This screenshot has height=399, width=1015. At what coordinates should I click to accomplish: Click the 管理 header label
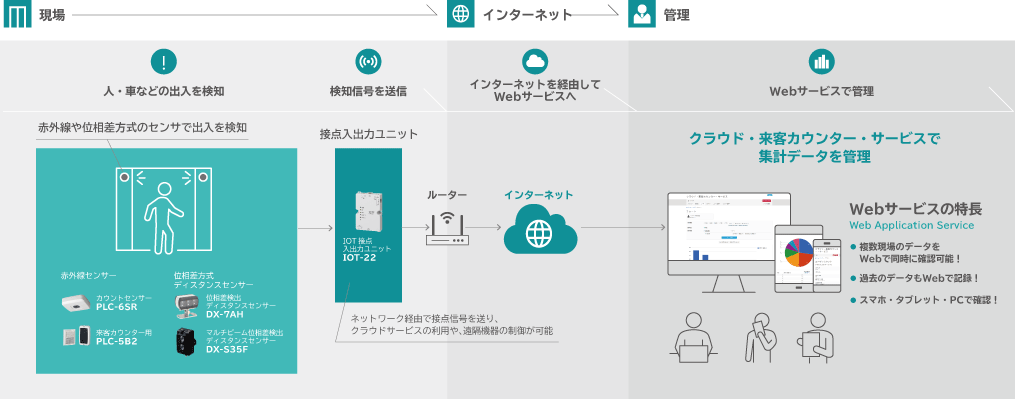coord(676,16)
